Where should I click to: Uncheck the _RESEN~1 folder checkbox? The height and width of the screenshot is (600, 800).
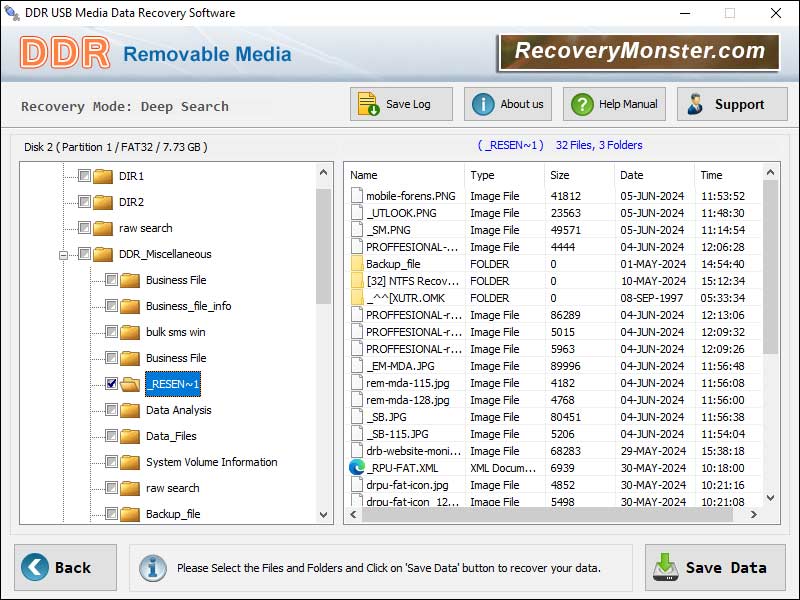111,384
